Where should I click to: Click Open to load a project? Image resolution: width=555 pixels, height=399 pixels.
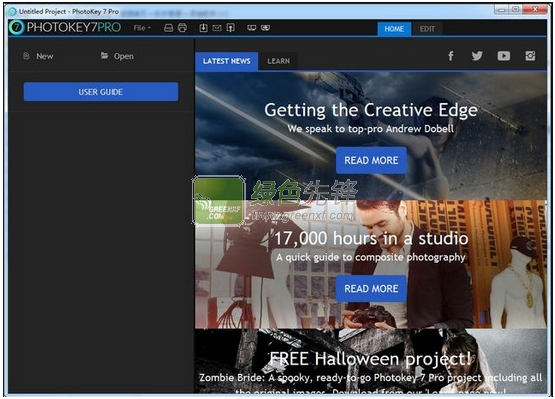tap(117, 56)
